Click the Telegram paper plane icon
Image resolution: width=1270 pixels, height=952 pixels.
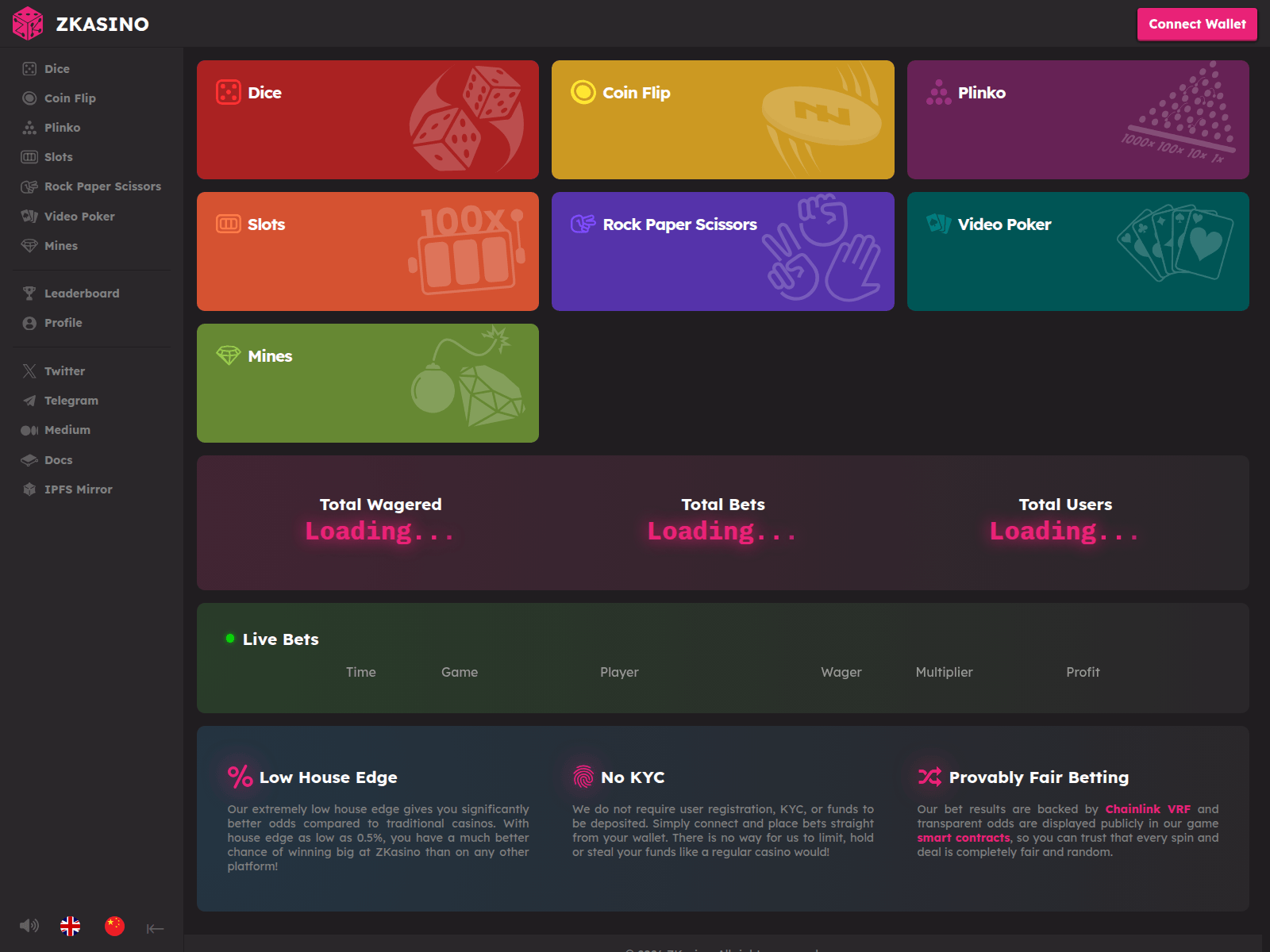click(x=29, y=401)
